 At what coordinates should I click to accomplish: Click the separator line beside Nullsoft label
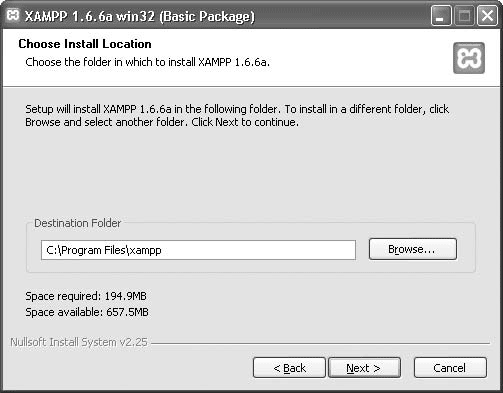[320, 343]
